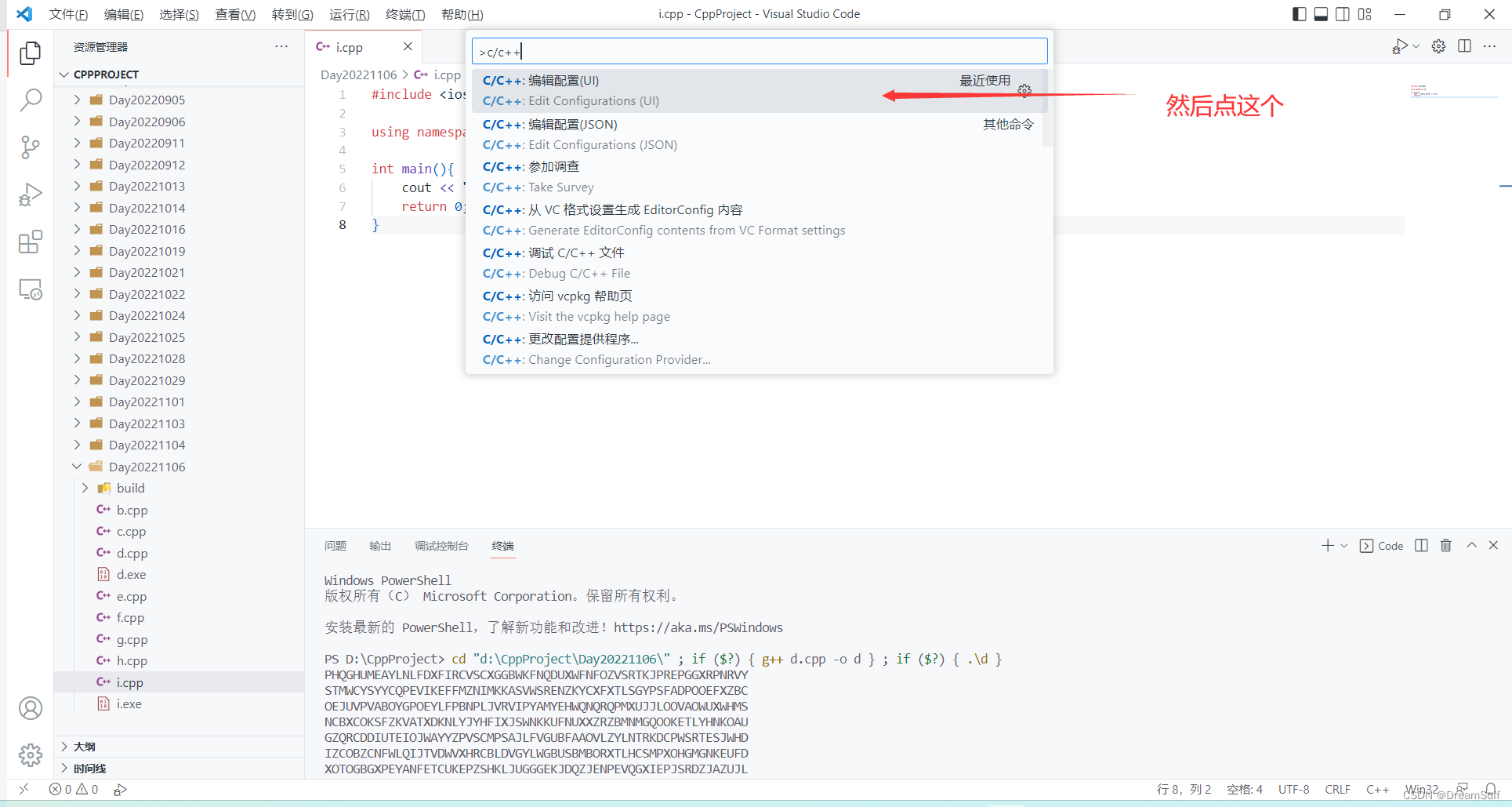Open the 查看(V) menu

(235, 14)
